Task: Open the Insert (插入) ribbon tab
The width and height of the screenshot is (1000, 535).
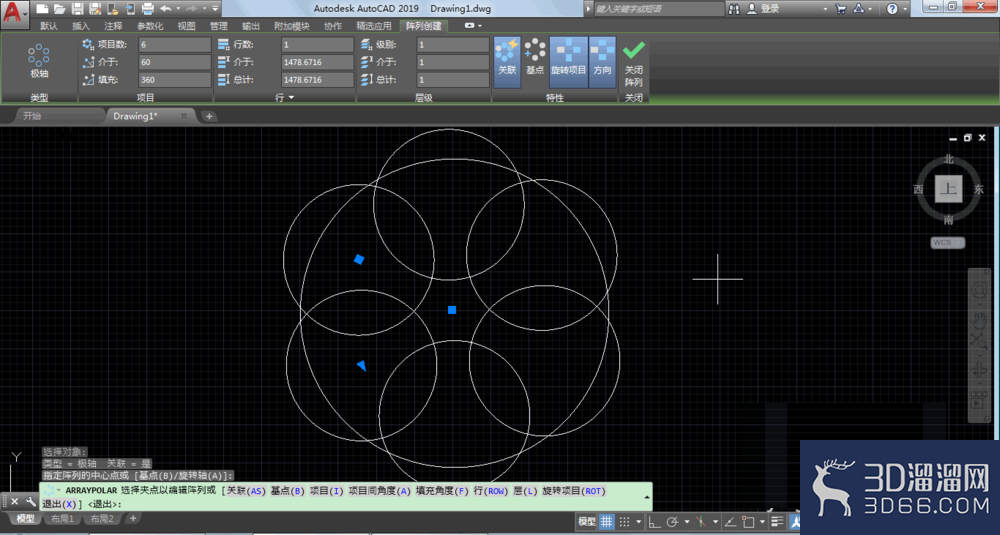Action: (x=81, y=26)
